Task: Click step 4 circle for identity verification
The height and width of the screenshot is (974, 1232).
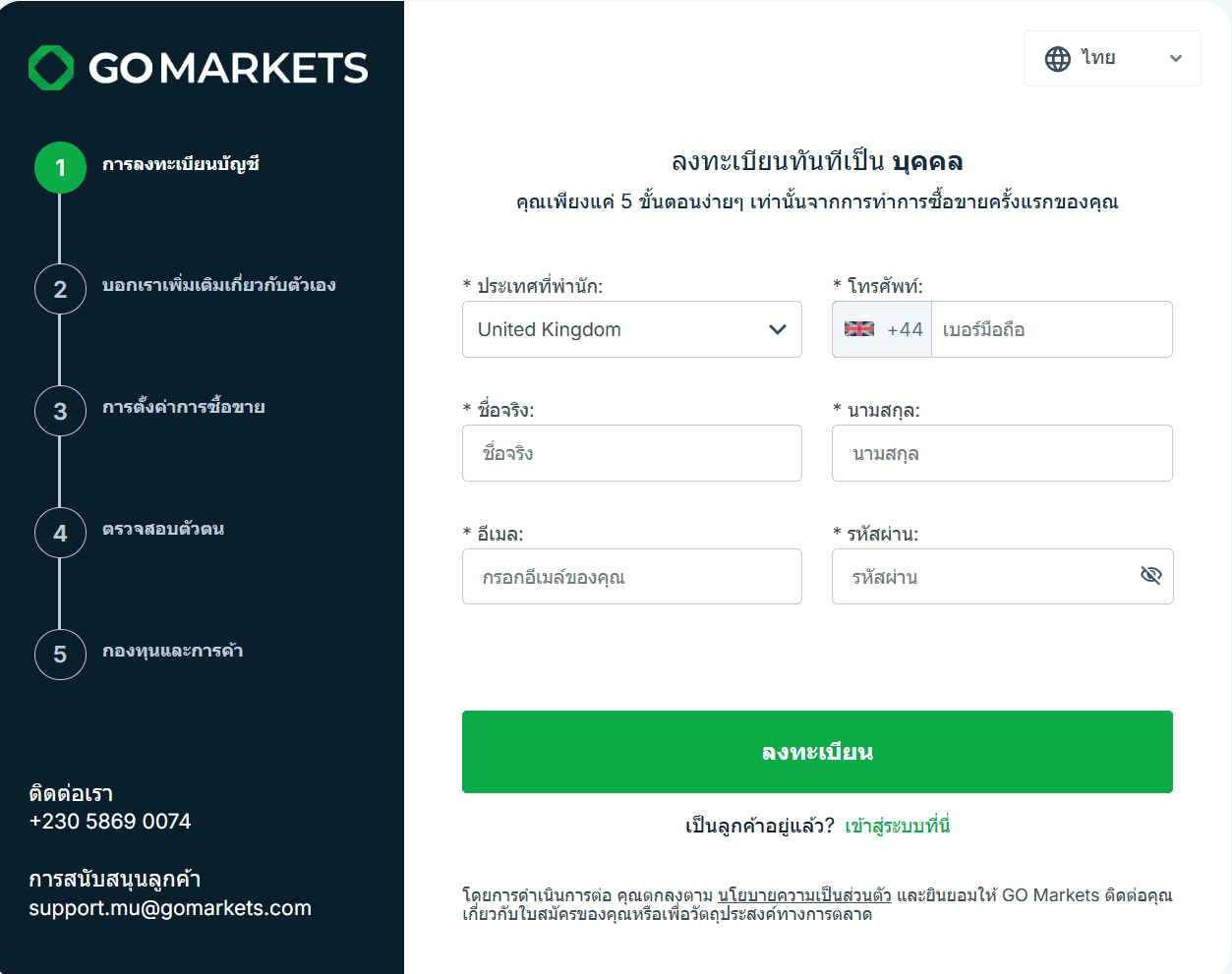Action: click(x=60, y=533)
